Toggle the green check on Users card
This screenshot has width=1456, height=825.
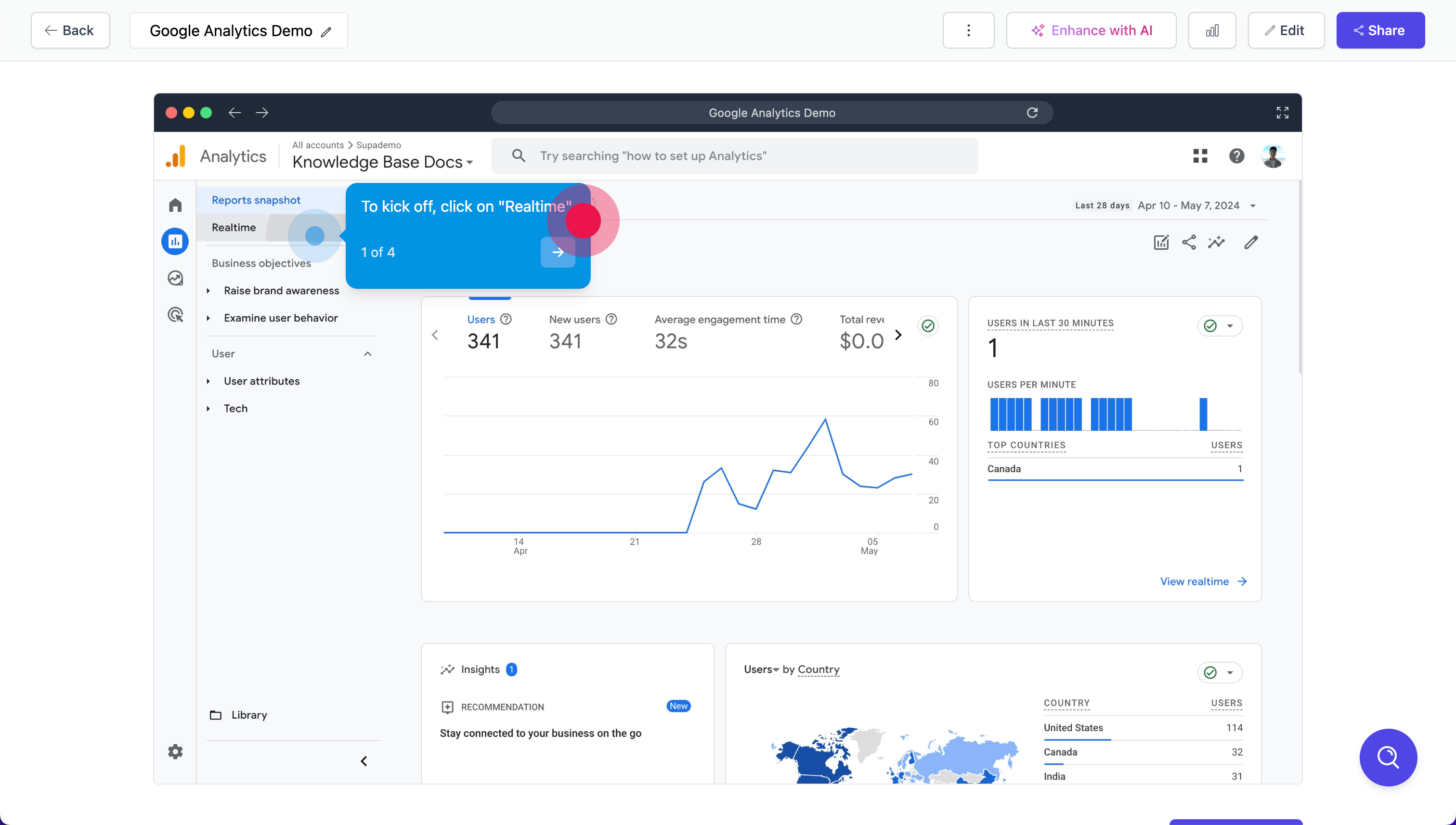click(928, 326)
